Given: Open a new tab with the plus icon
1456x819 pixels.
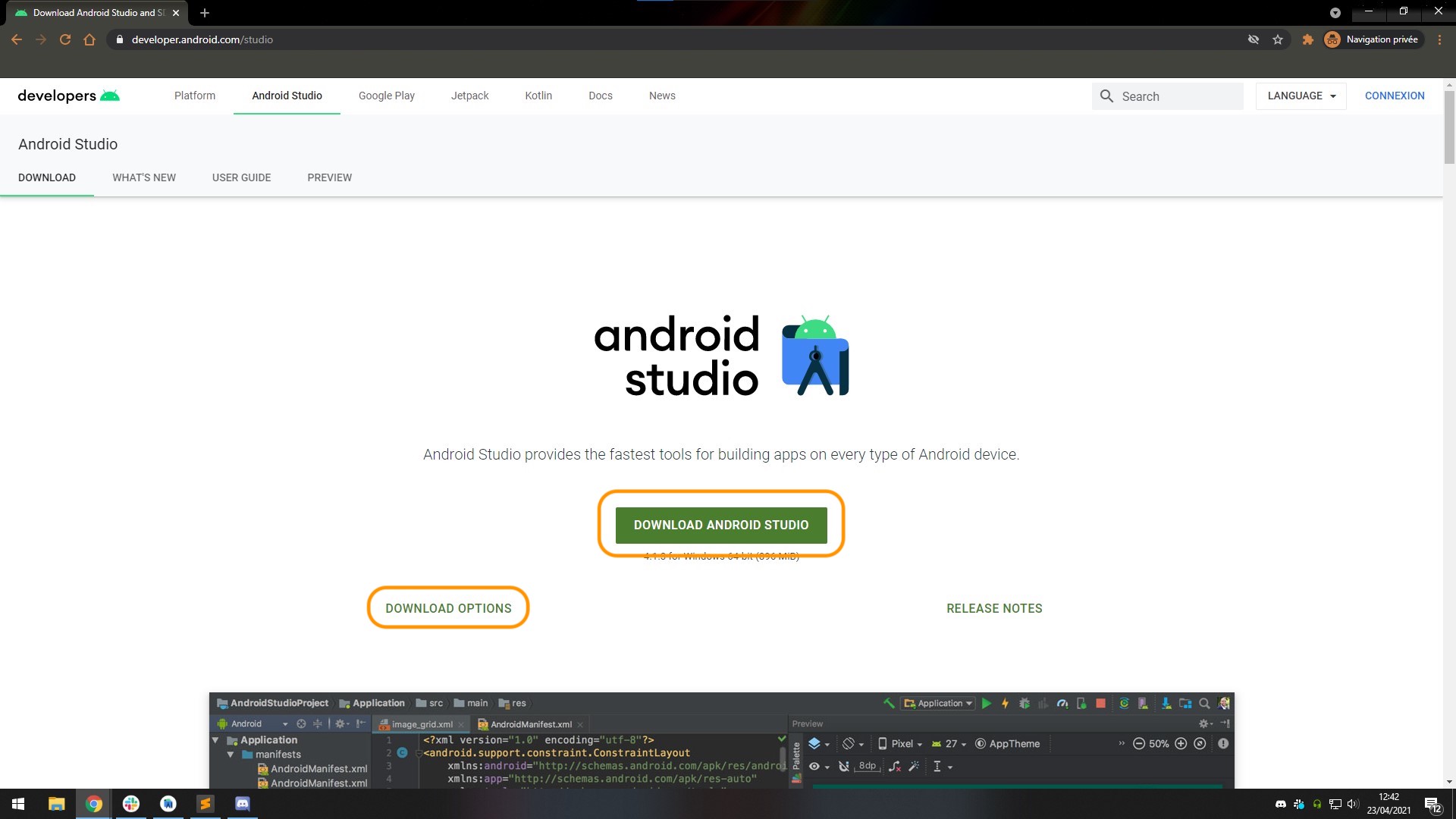Looking at the screenshot, I should pyautogui.click(x=205, y=13).
